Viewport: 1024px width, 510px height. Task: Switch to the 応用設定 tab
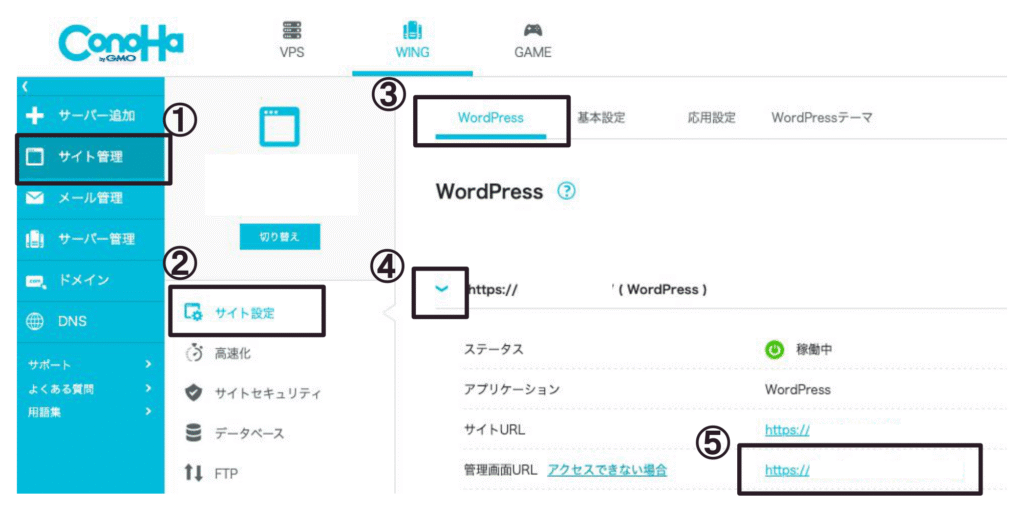711,118
